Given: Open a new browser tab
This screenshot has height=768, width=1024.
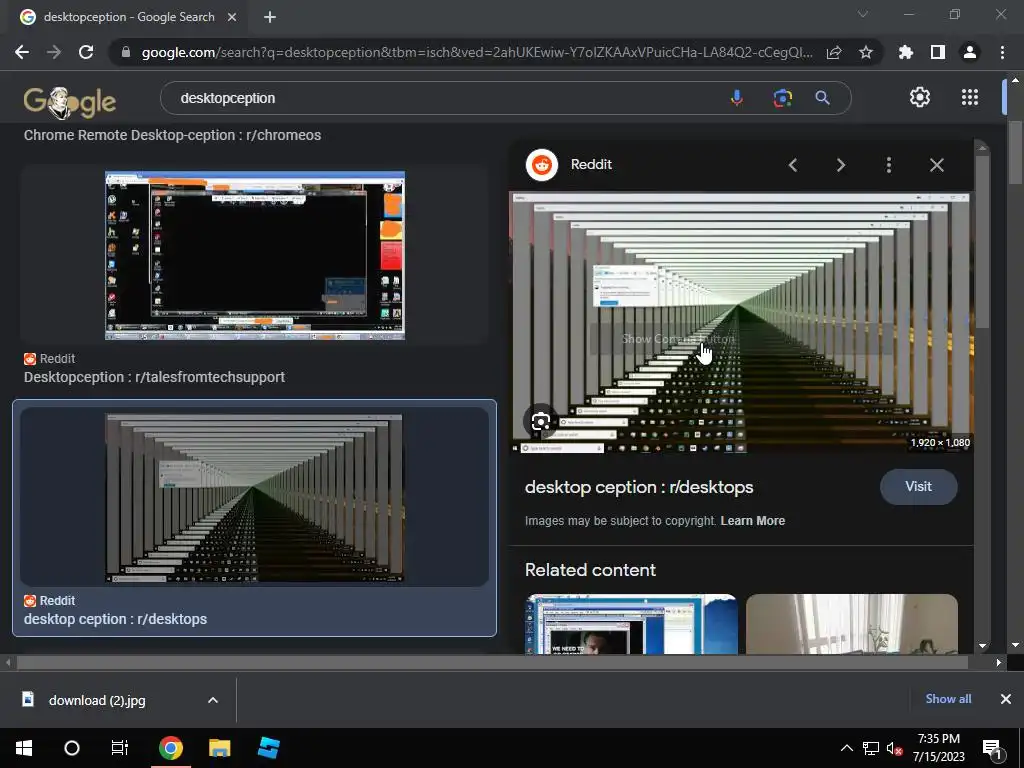Looking at the screenshot, I should click(270, 17).
